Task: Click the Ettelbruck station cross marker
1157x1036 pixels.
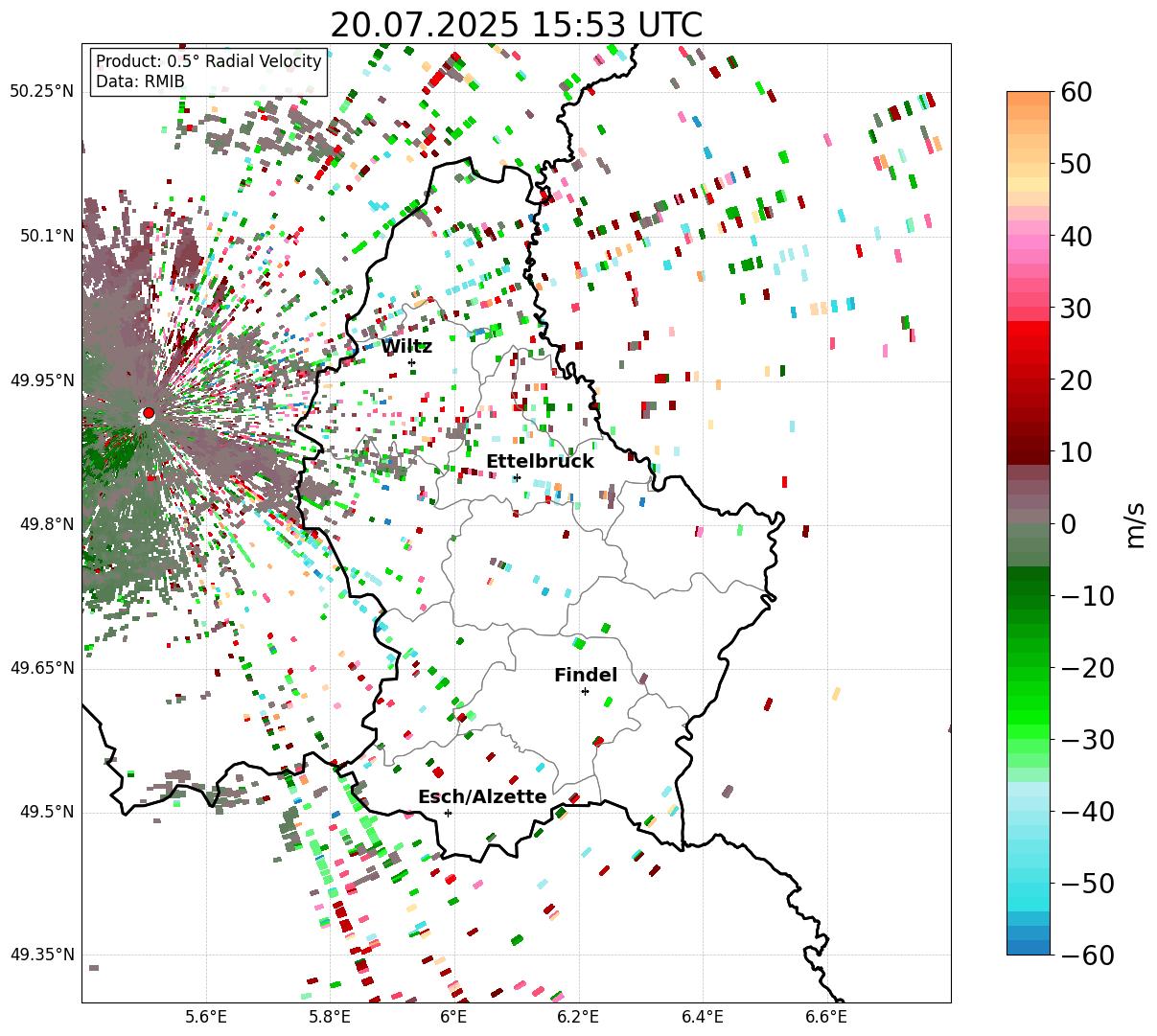Action: click(517, 477)
